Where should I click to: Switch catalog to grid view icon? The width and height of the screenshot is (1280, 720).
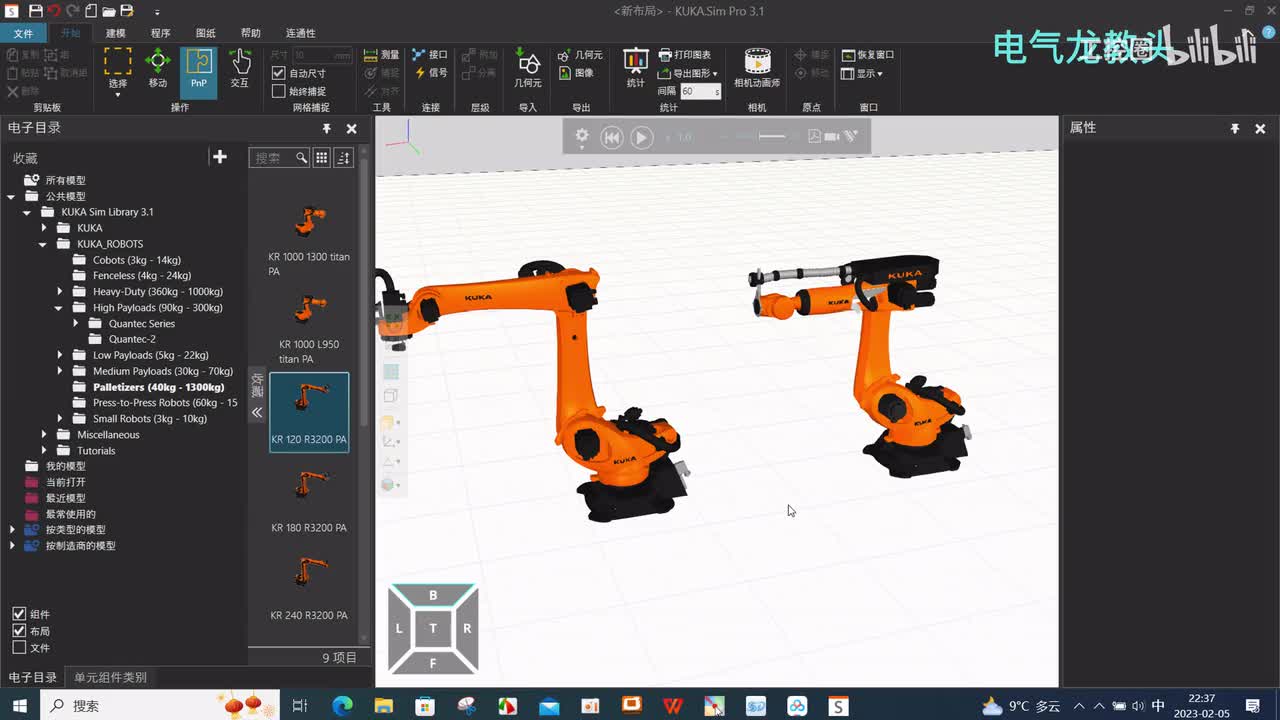coord(321,157)
